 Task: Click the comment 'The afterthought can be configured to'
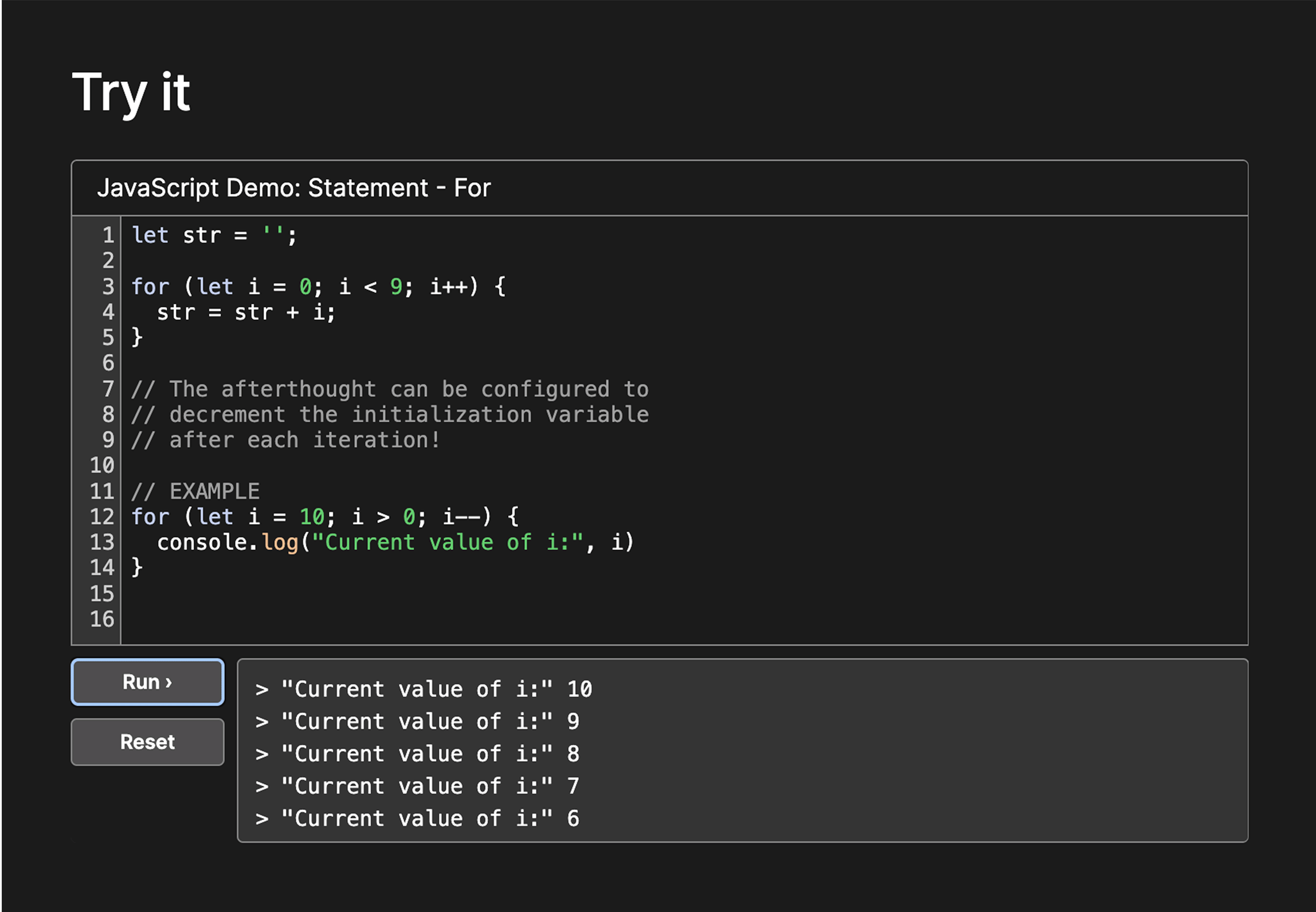pyautogui.click(x=390, y=389)
